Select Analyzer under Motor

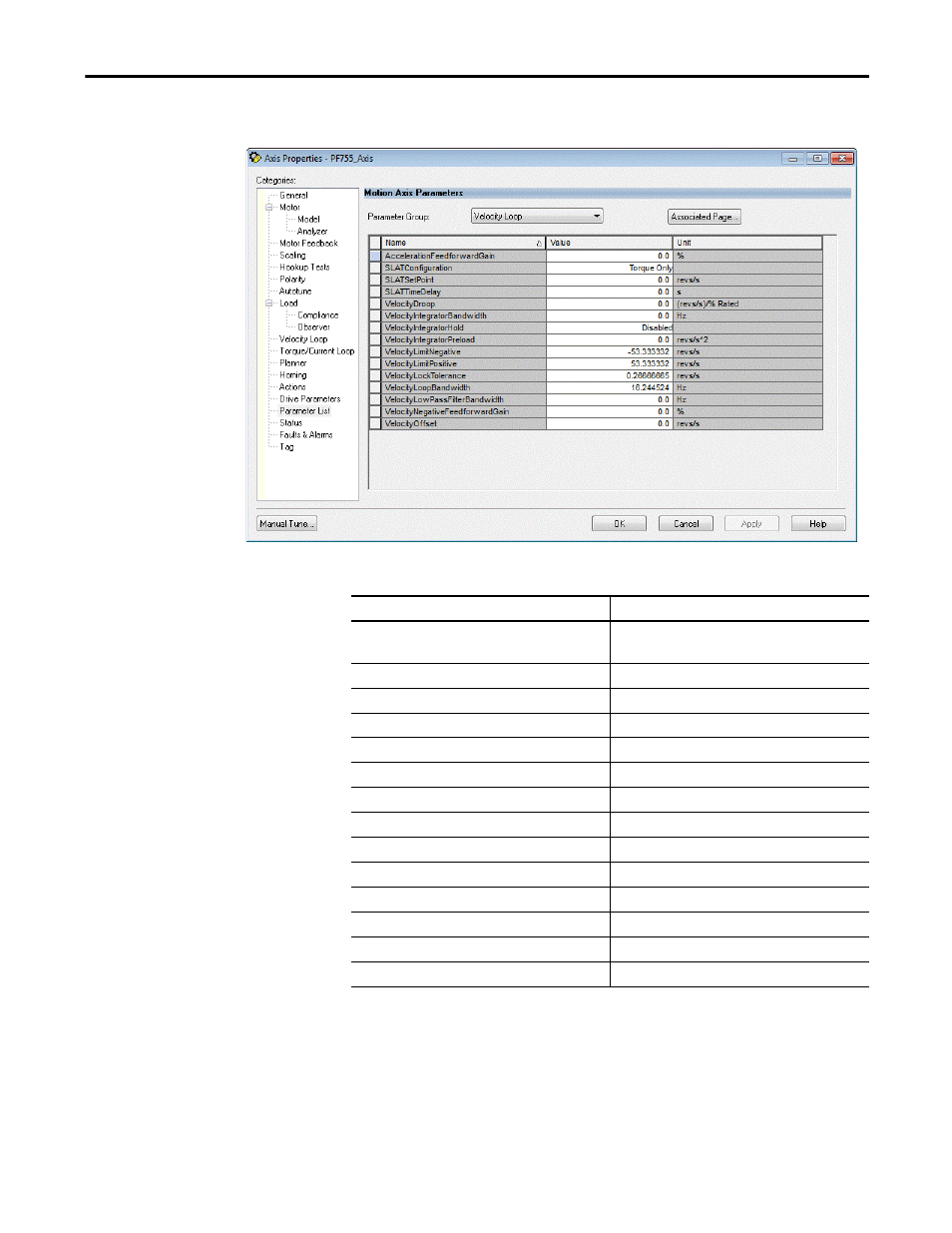pyautogui.click(x=312, y=232)
